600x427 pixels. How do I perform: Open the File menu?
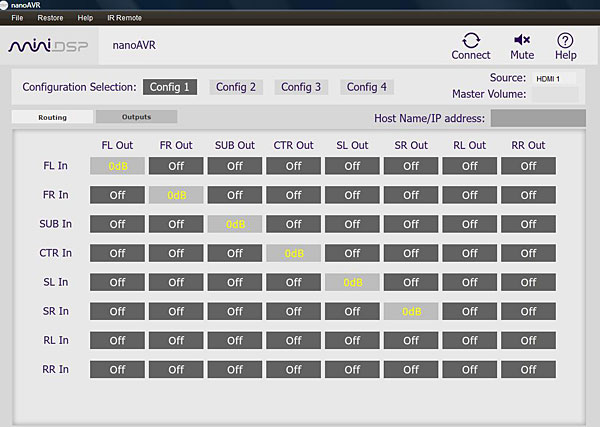pos(17,18)
